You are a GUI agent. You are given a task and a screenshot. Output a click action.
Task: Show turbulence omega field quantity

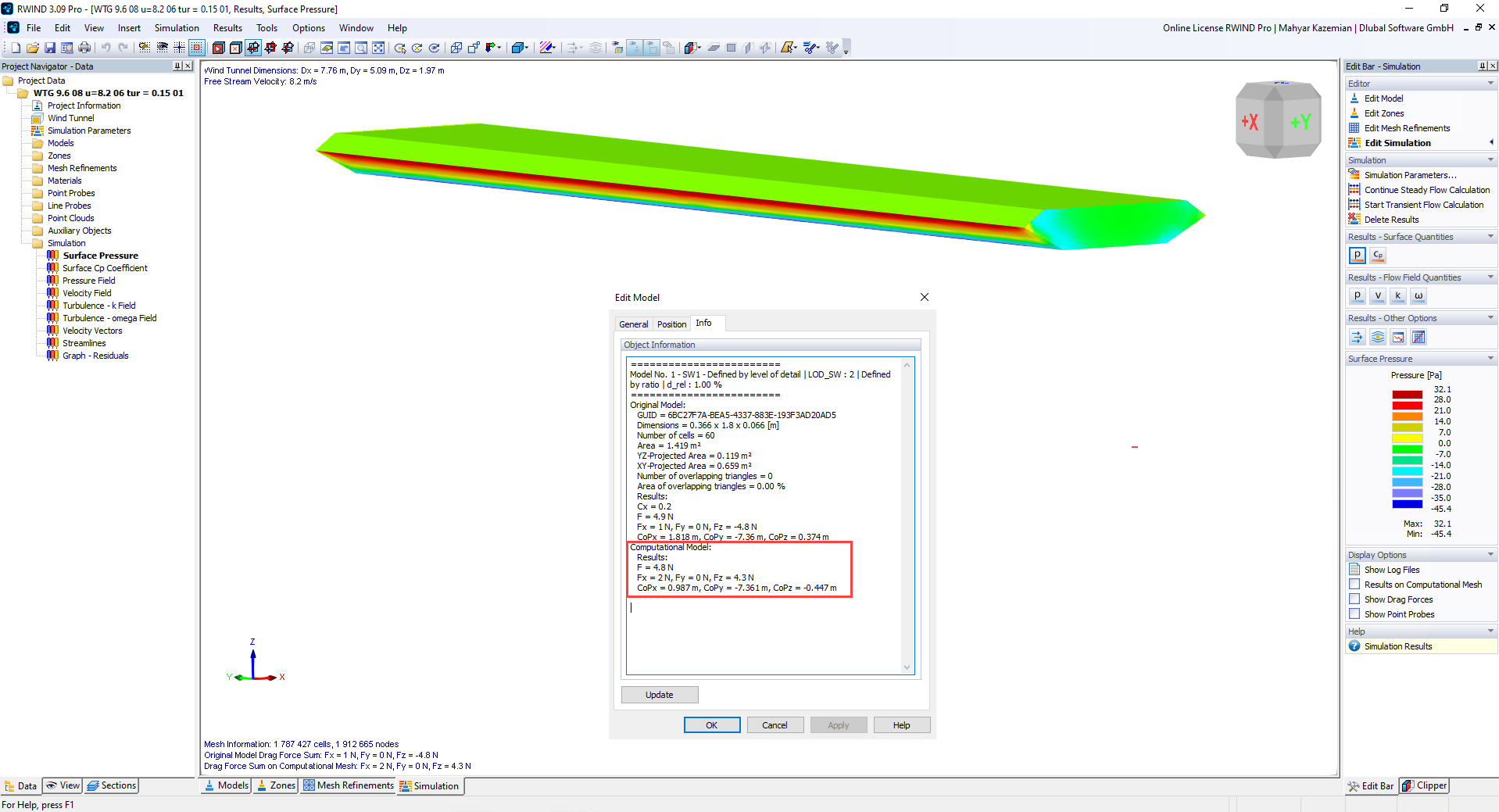pos(1419,295)
